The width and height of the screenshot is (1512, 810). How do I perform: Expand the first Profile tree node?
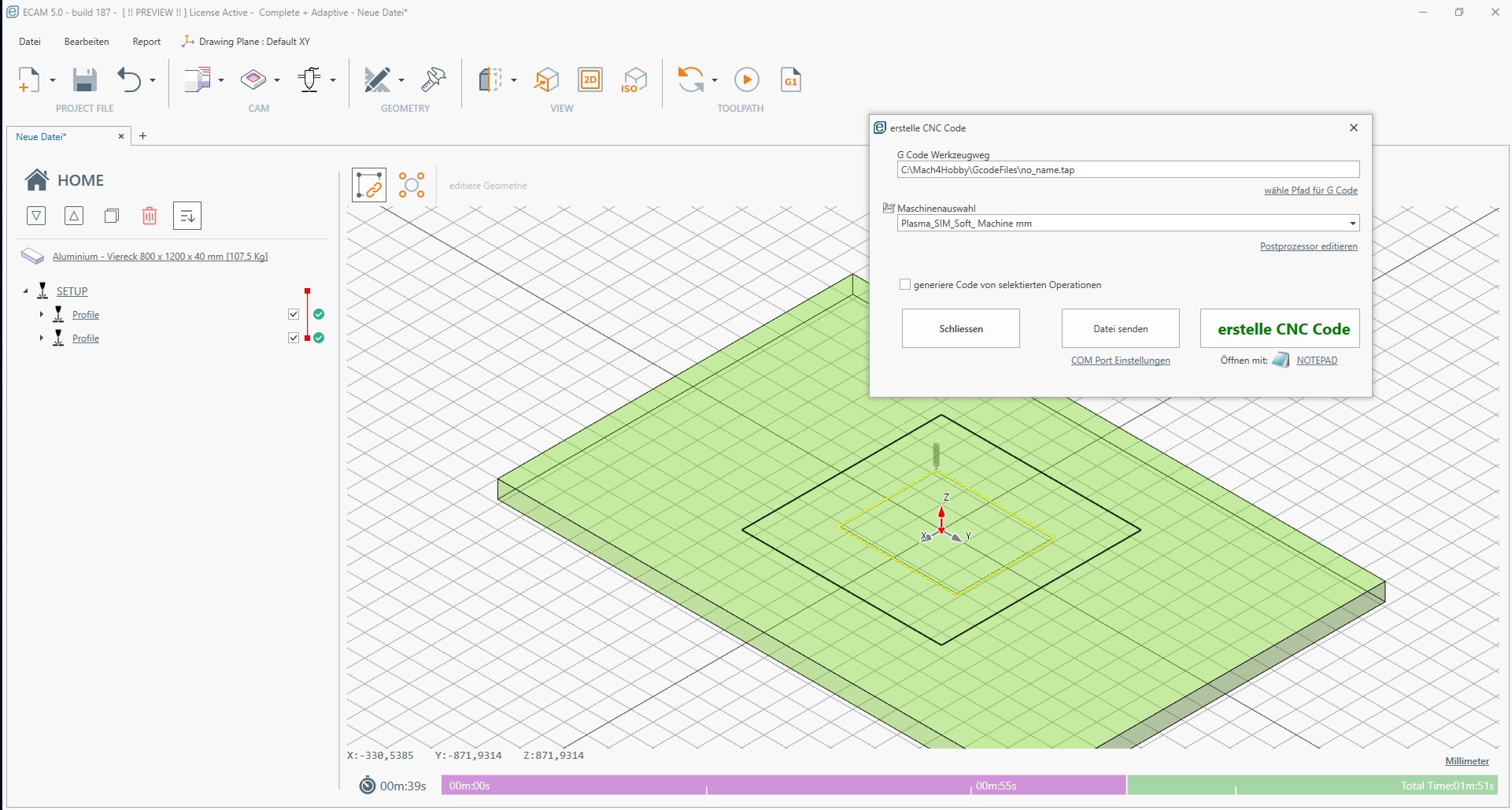point(41,314)
